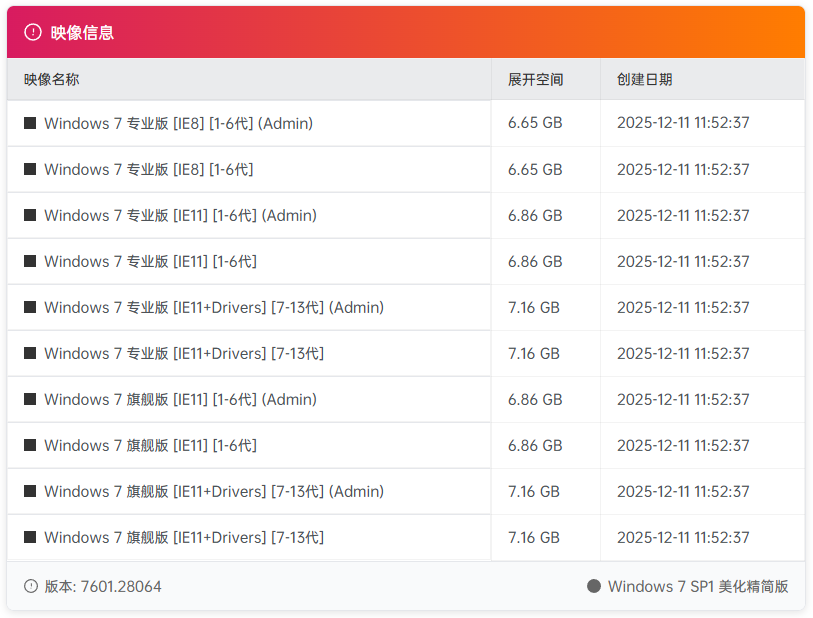Click the 展开空间 column header
813x618 pixels.
click(536, 80)
